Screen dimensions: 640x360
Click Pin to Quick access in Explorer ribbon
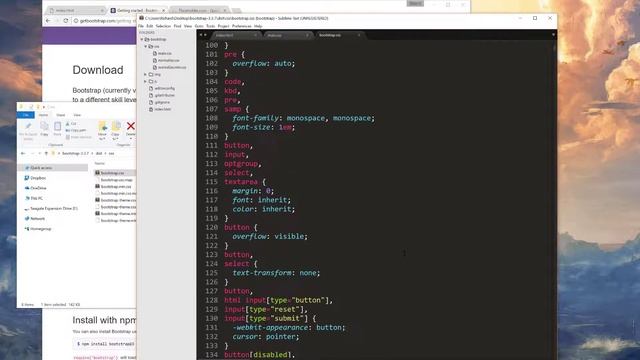[28, 130]
